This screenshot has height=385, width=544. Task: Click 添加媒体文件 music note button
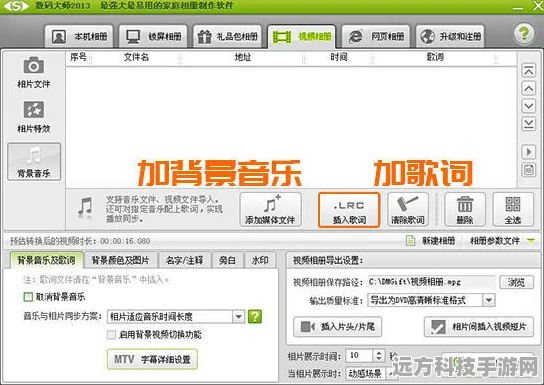click(270, 209)
